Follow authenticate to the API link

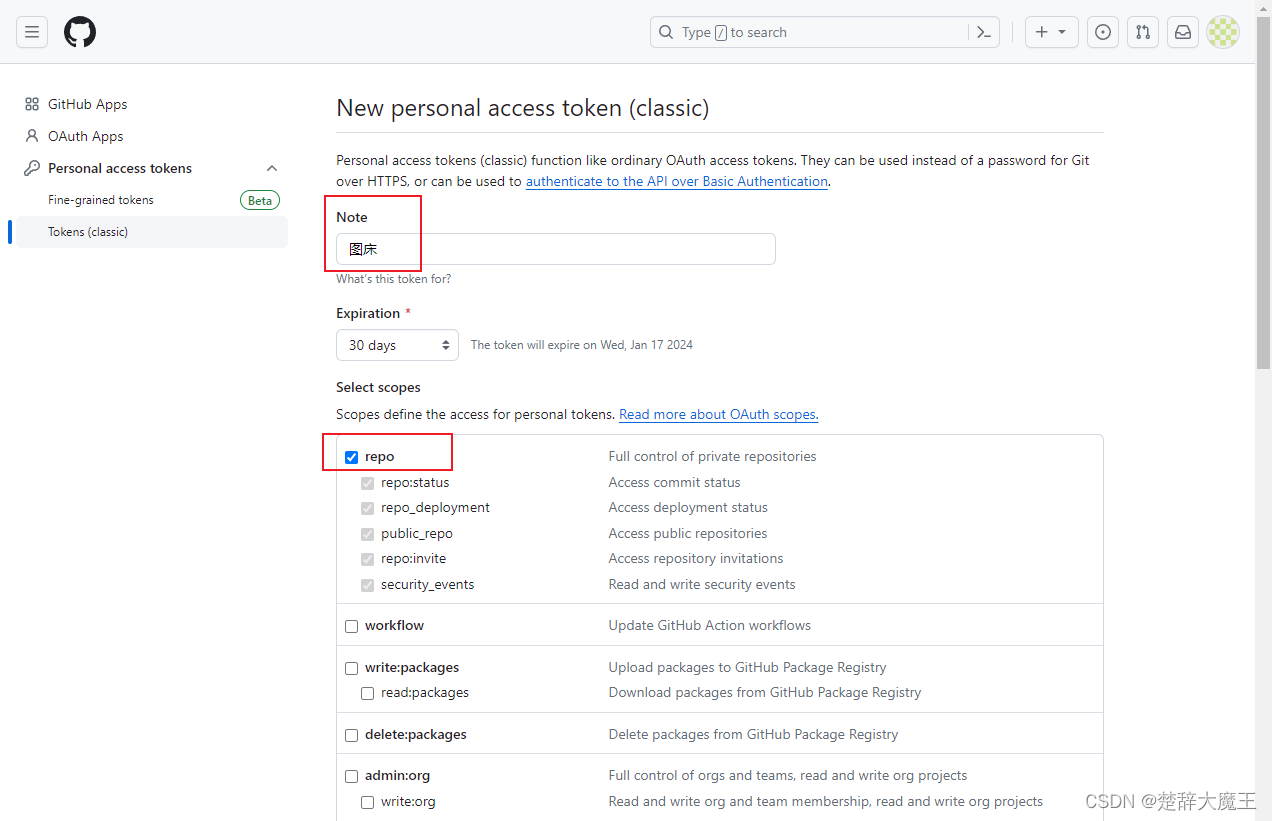[677, 181]
